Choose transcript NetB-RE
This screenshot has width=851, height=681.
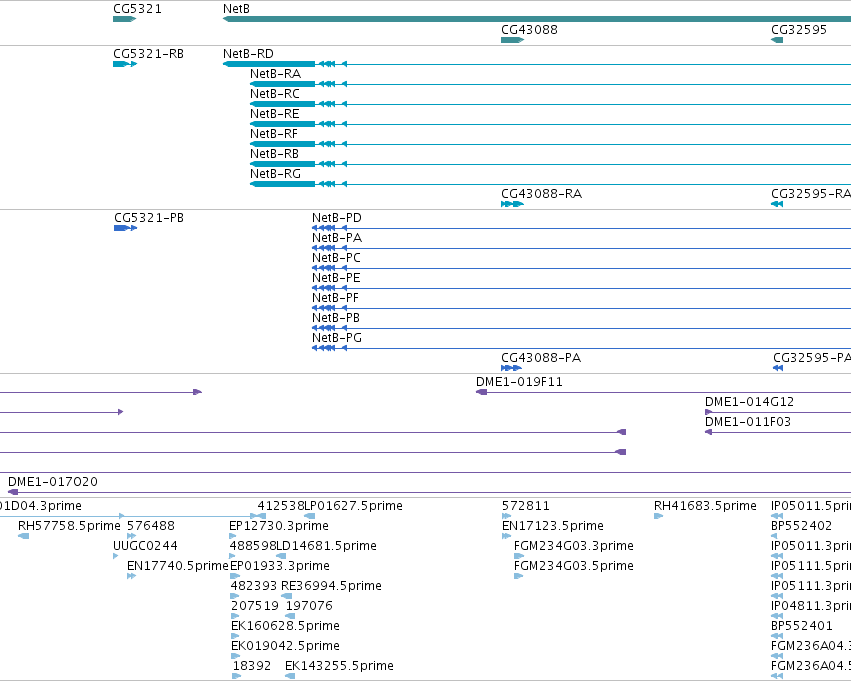275,114
